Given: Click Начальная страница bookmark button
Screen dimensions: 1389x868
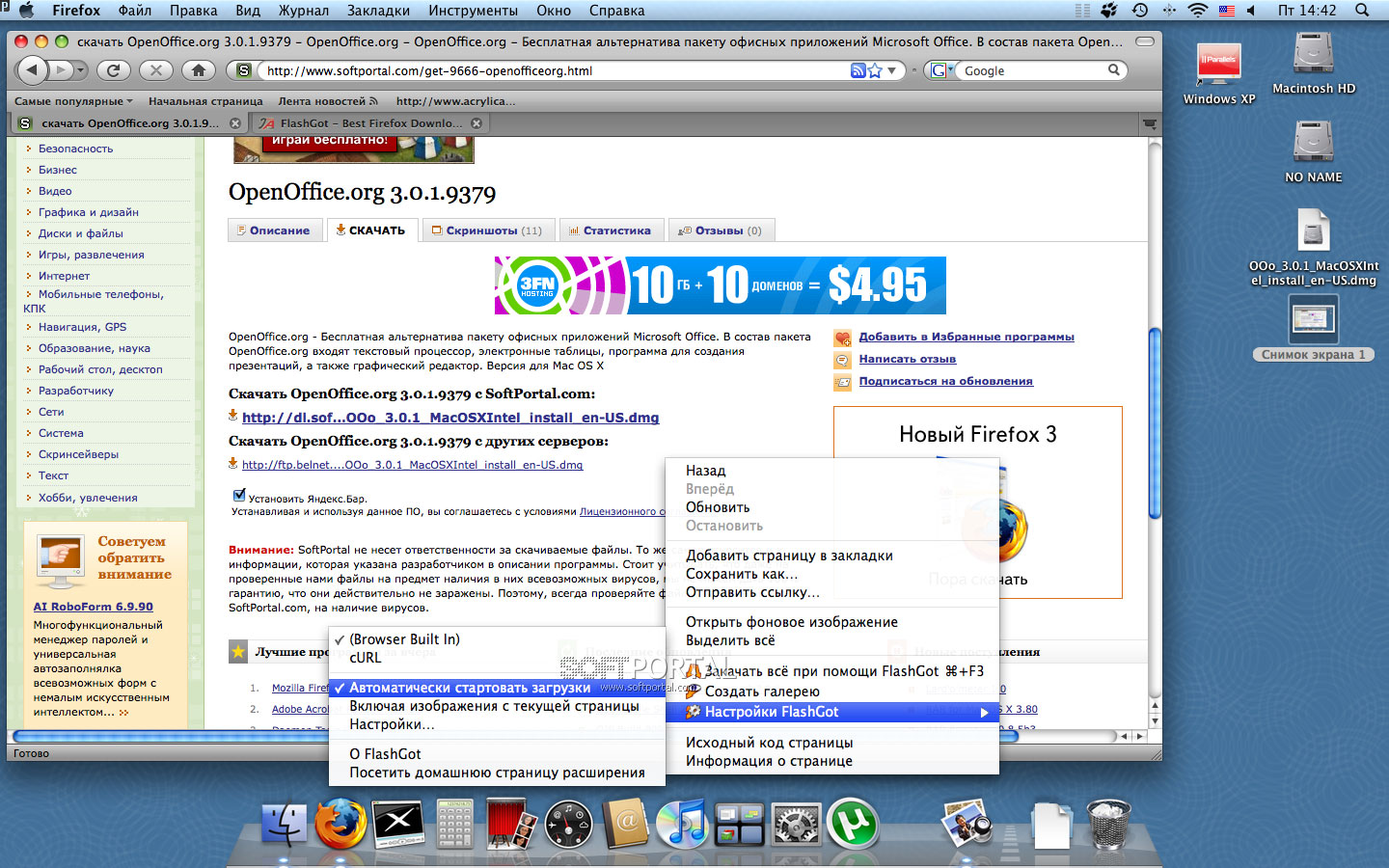Looking at the screenshot, I should coord(205,101).
